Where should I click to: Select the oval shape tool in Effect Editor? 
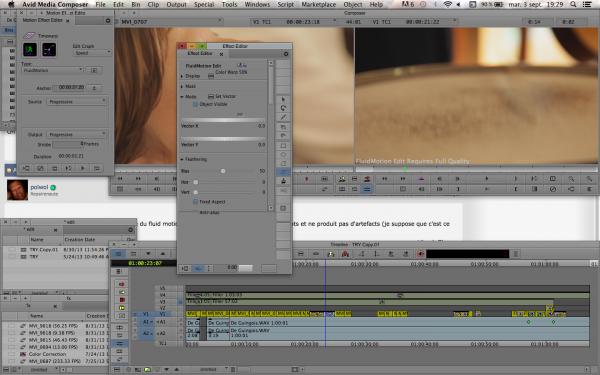tap(283, 155)
